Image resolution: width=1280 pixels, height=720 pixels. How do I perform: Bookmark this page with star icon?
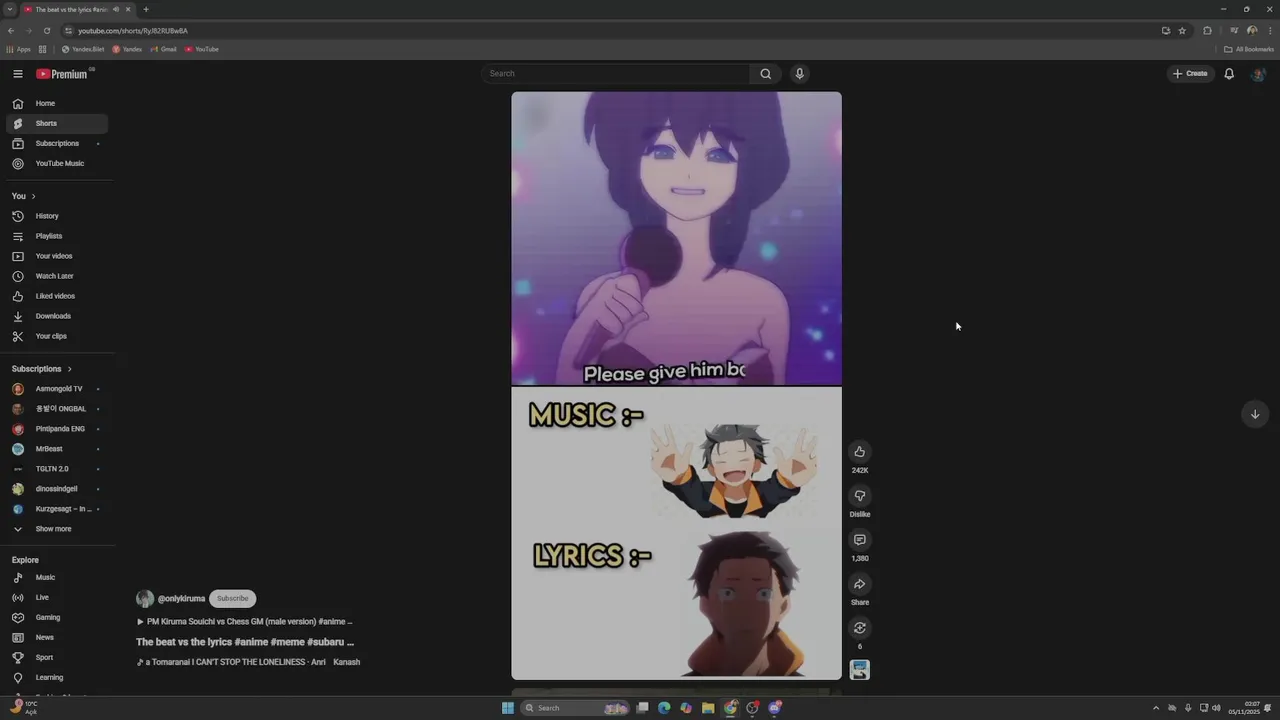click(1182, 31)
